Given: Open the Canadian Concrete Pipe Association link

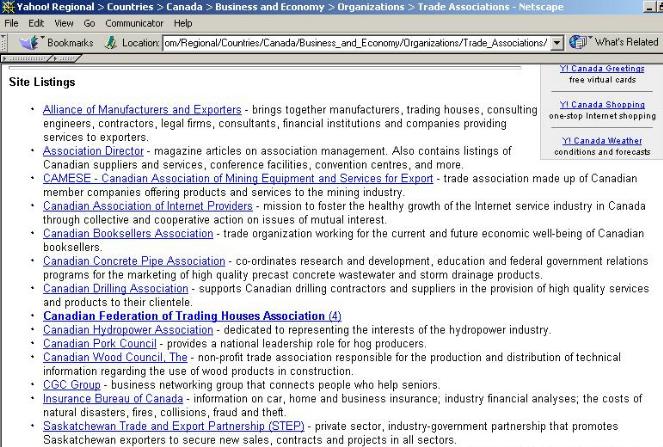Looking at the screenshot, I should point(134,261).
